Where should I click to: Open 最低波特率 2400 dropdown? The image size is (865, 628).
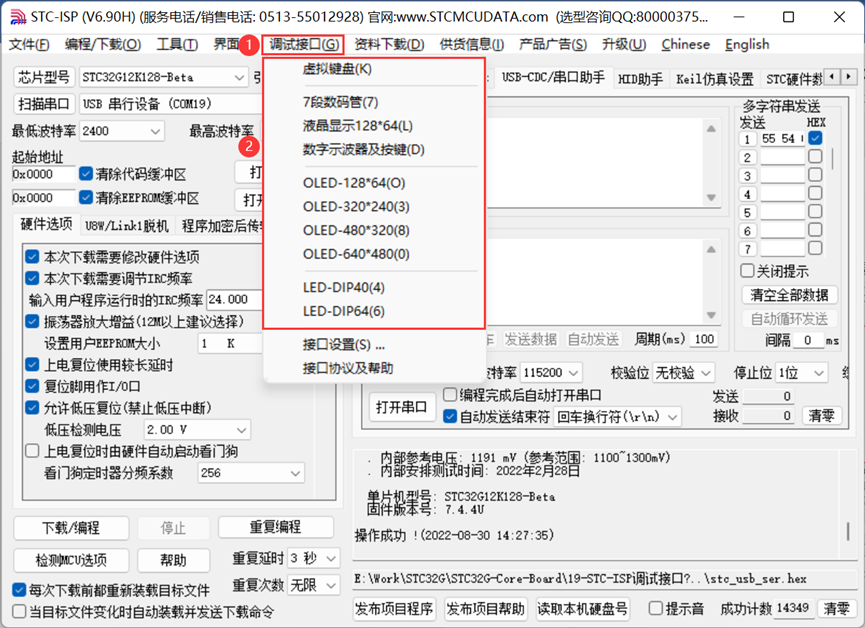(122, 131)
